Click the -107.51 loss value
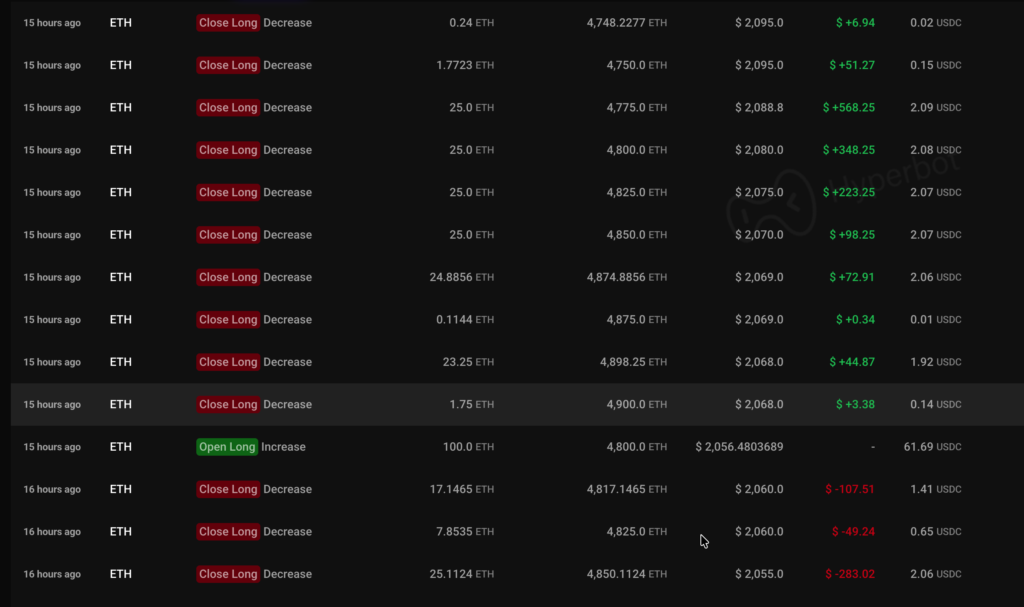This screenshot has height=607, width=1024. click(850, 489)
